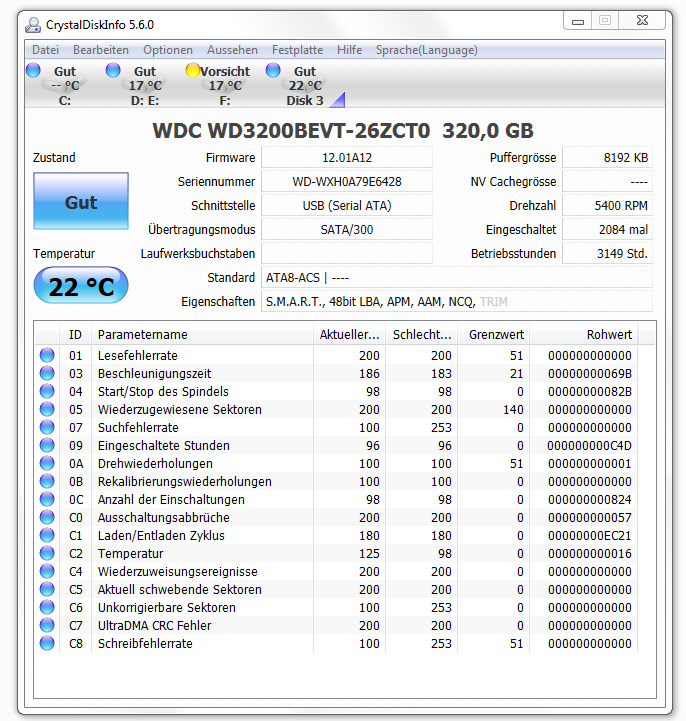Click status orb of Beschleunigungszeit row

[47, 373]
